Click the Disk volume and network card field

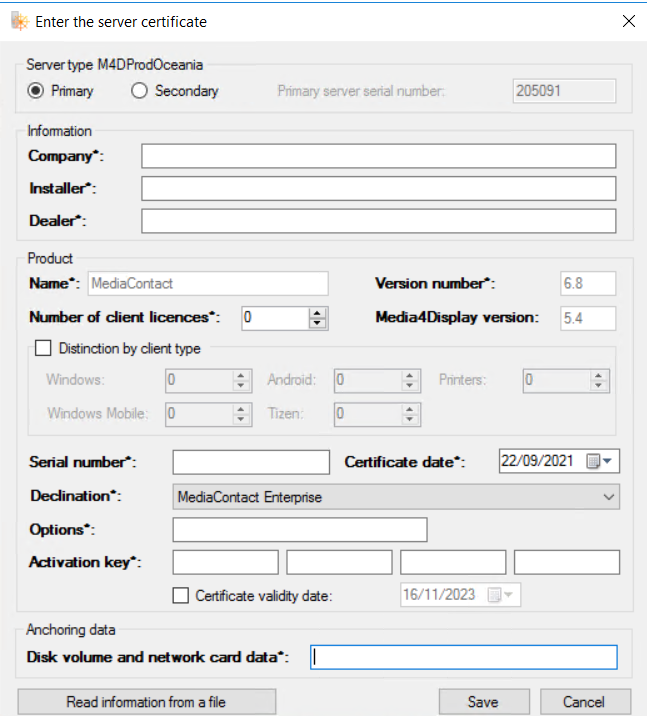463,656
